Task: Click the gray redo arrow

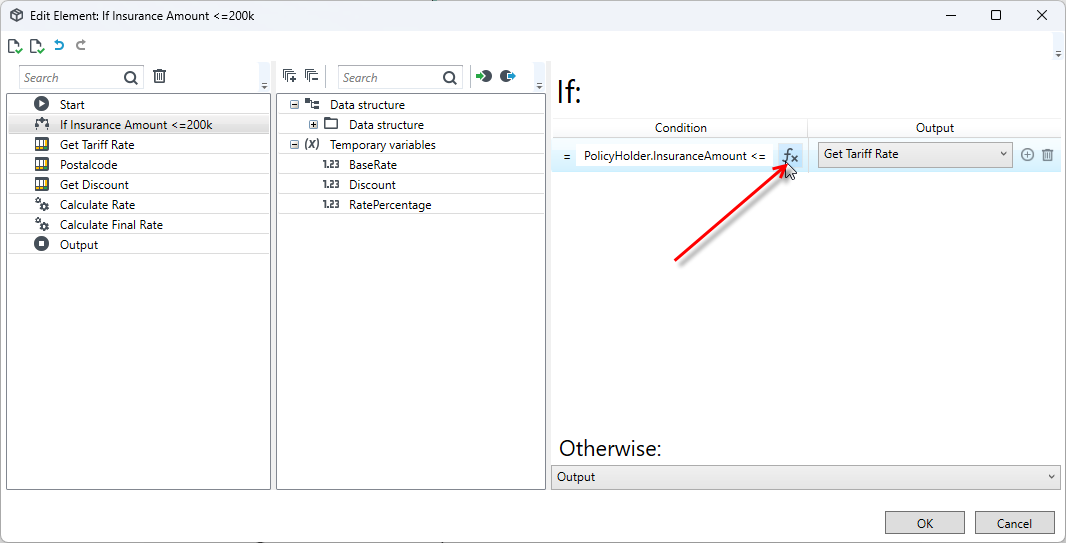Action: pyautogui.click(x=80, y=46)
